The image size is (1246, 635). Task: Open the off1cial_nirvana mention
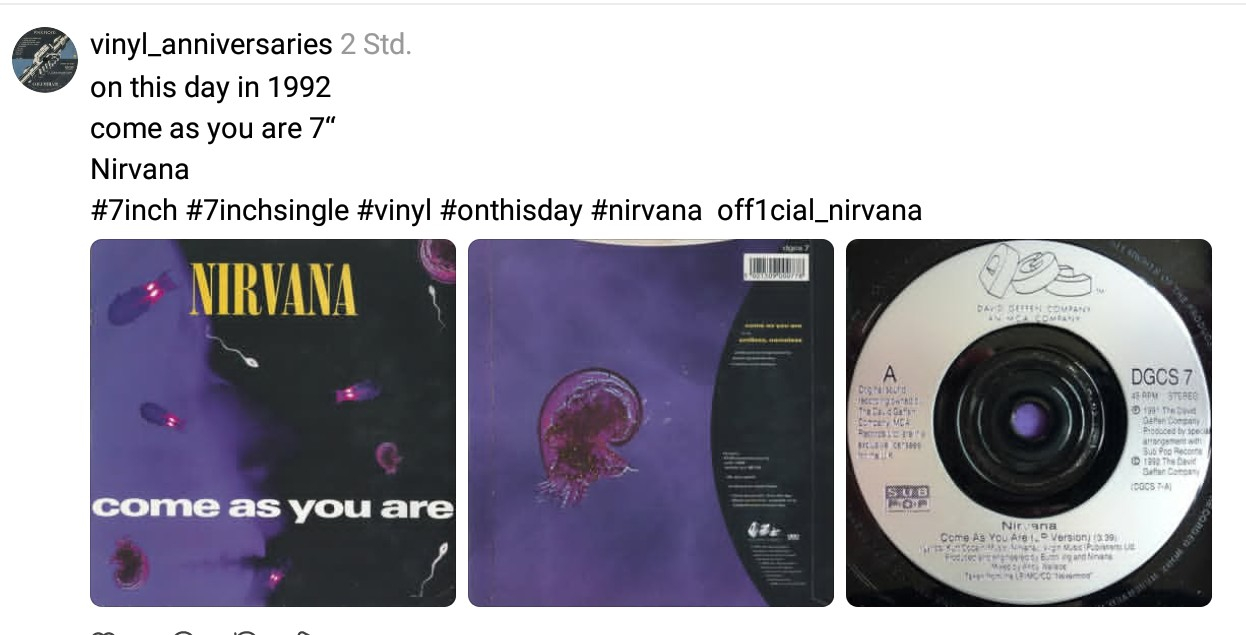pos(819,211)
